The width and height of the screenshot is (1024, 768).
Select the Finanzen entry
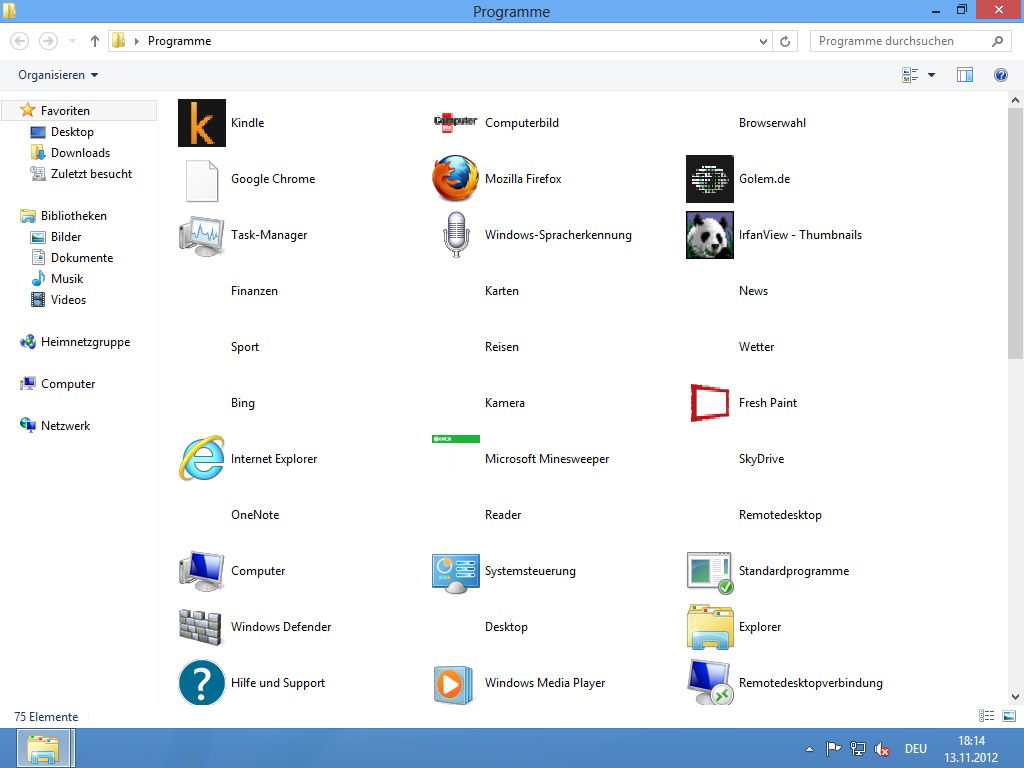pos(254,291)
